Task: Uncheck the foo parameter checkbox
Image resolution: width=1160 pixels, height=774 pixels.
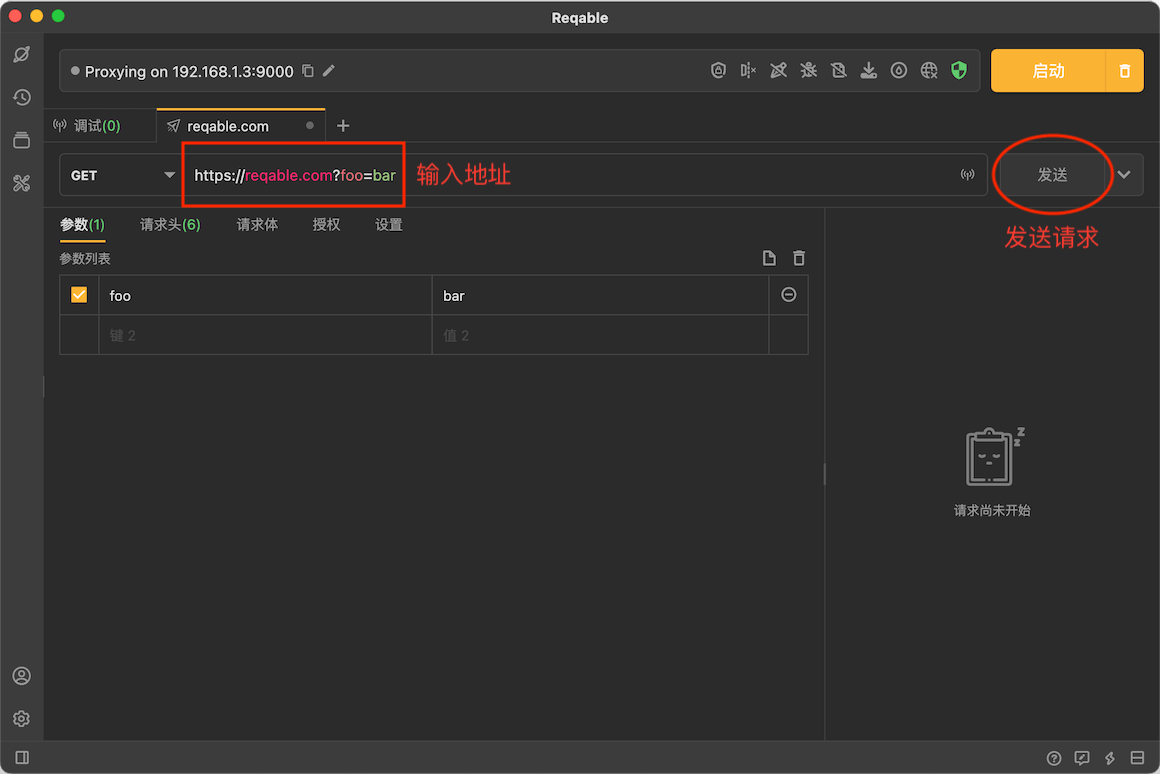Action: [79, 295]
